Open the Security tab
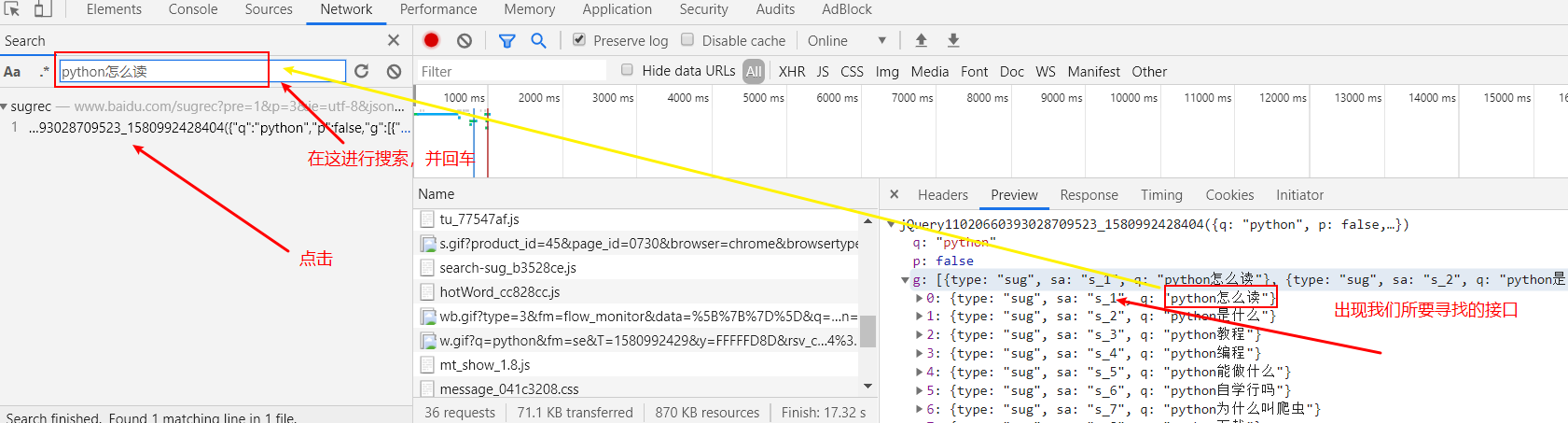The width and height of the screenshot is (1568, 423). click(x=703, y=9)
